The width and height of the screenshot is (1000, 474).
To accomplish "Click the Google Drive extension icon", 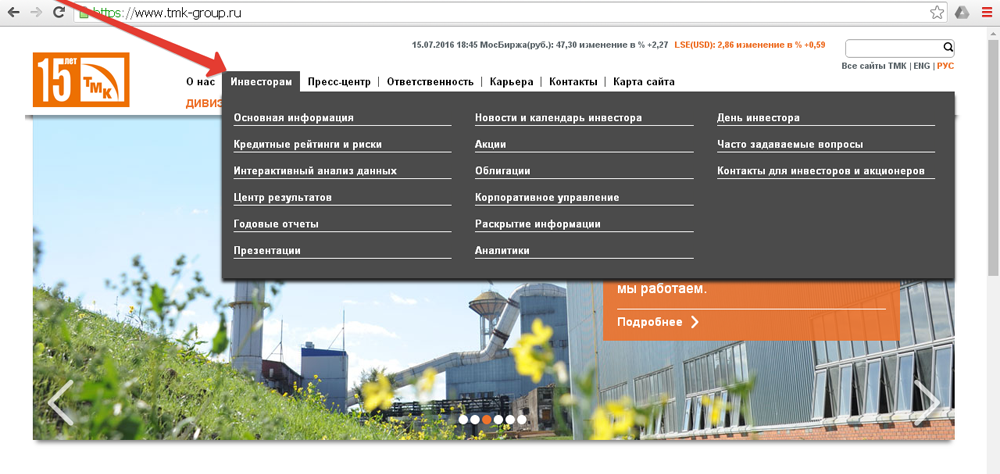I will click(x=961, y=13).
